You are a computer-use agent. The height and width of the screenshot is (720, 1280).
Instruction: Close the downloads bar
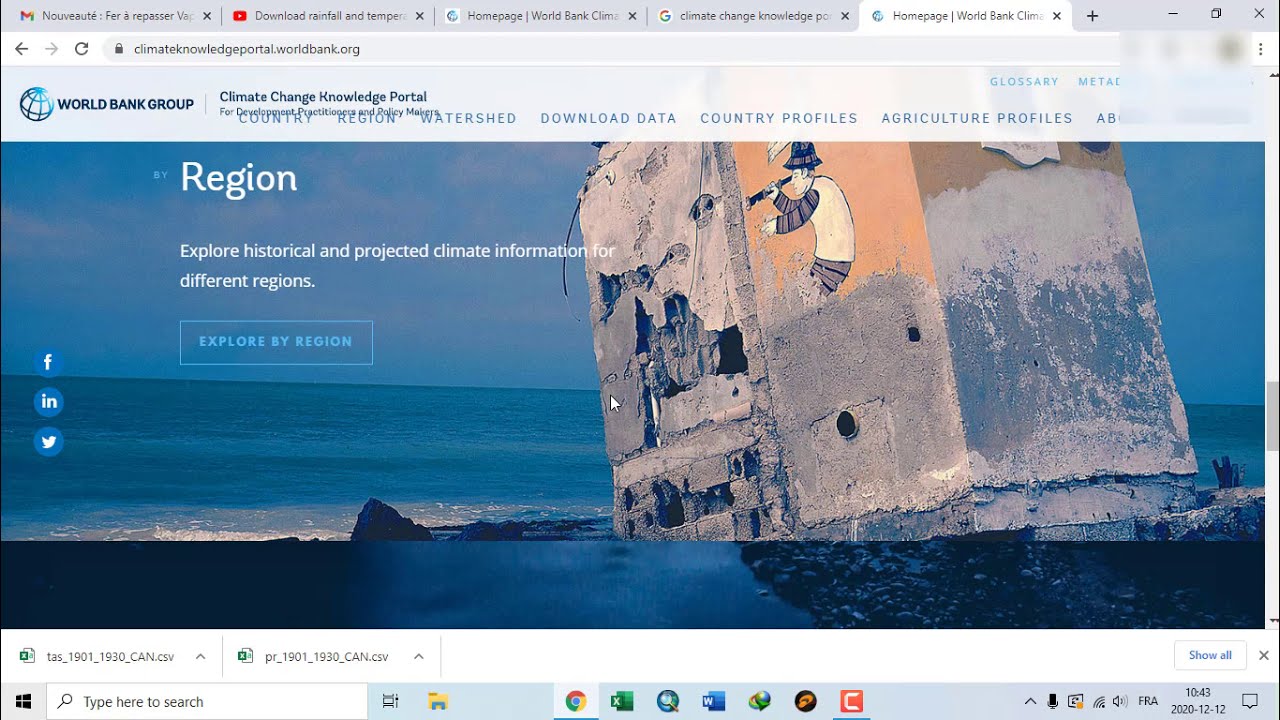tap(1263, 655)
